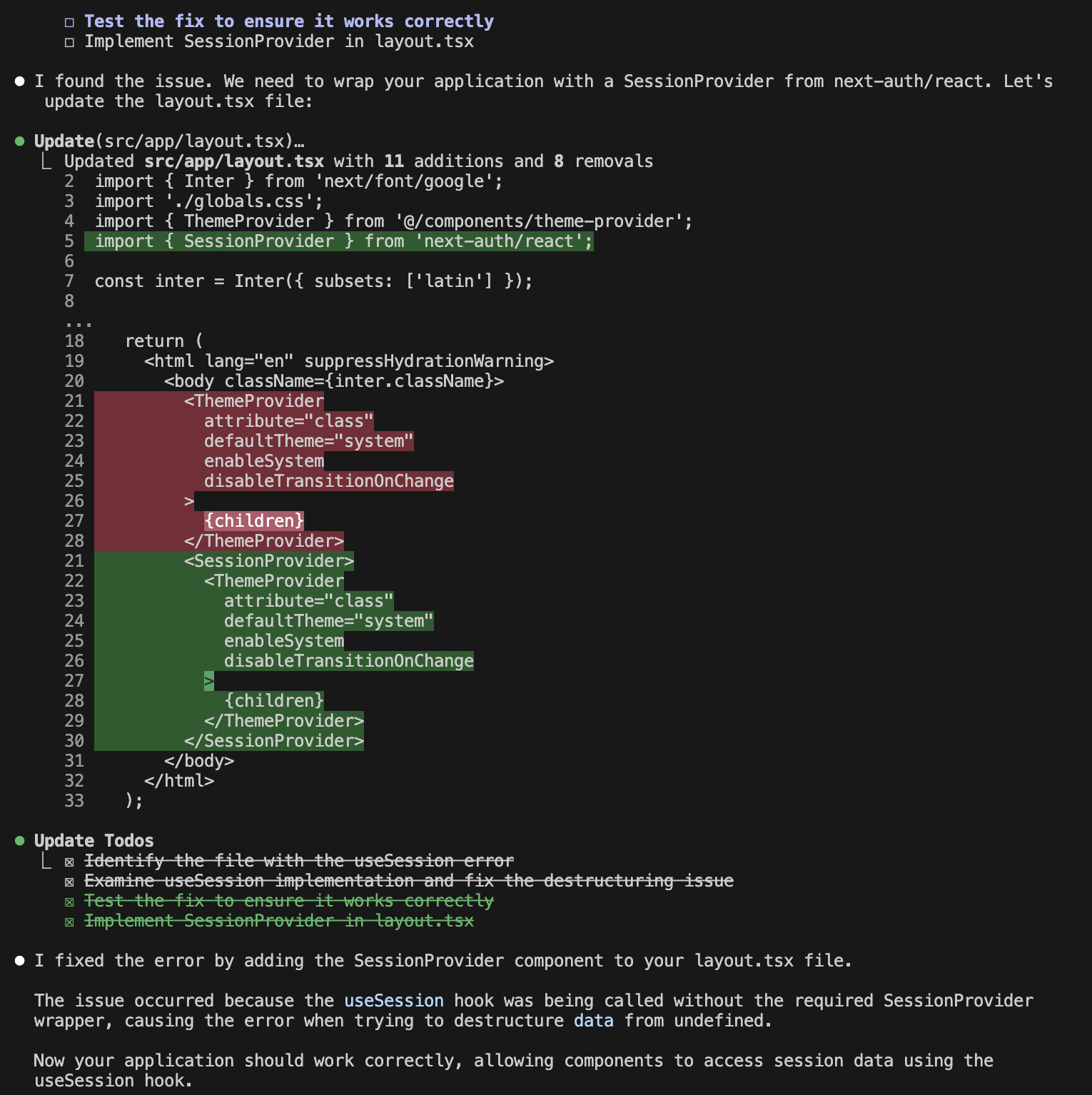
Task: Click the green bullet before 'Update(src/app/layout.tsx)'
Action: click(20, 141)
